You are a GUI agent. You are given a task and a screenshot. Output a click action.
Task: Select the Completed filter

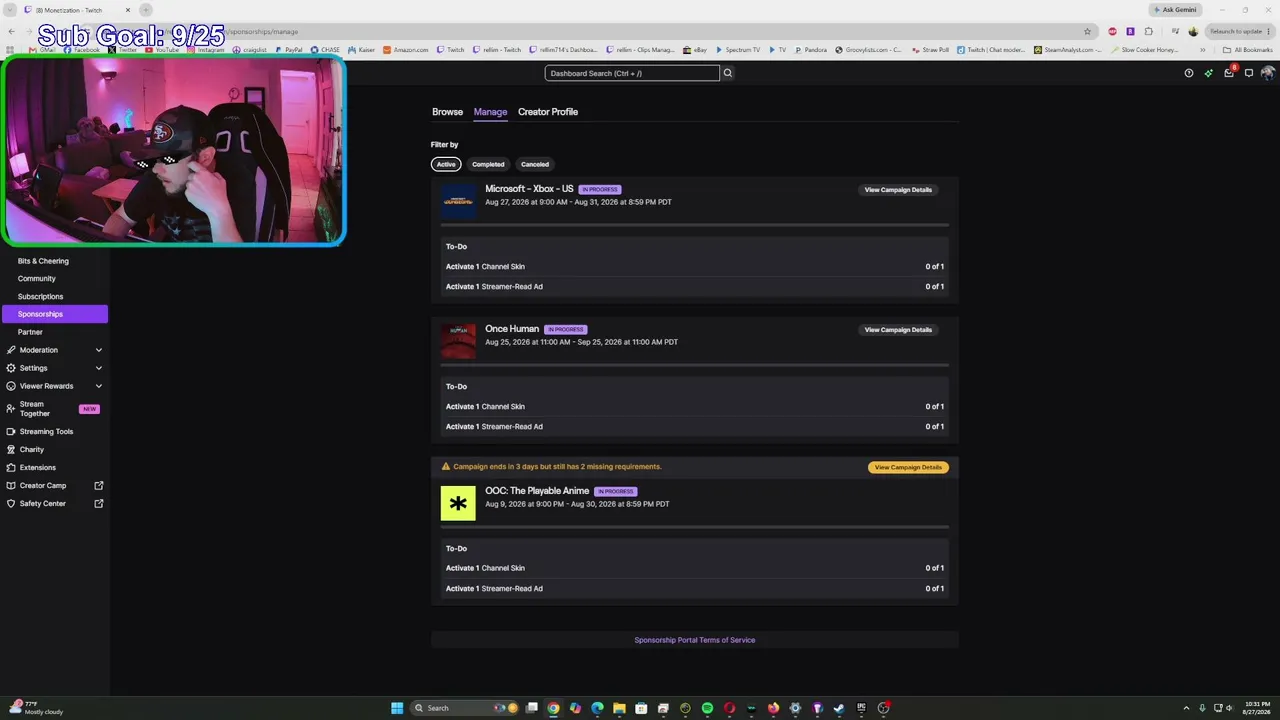click(488, 164)
